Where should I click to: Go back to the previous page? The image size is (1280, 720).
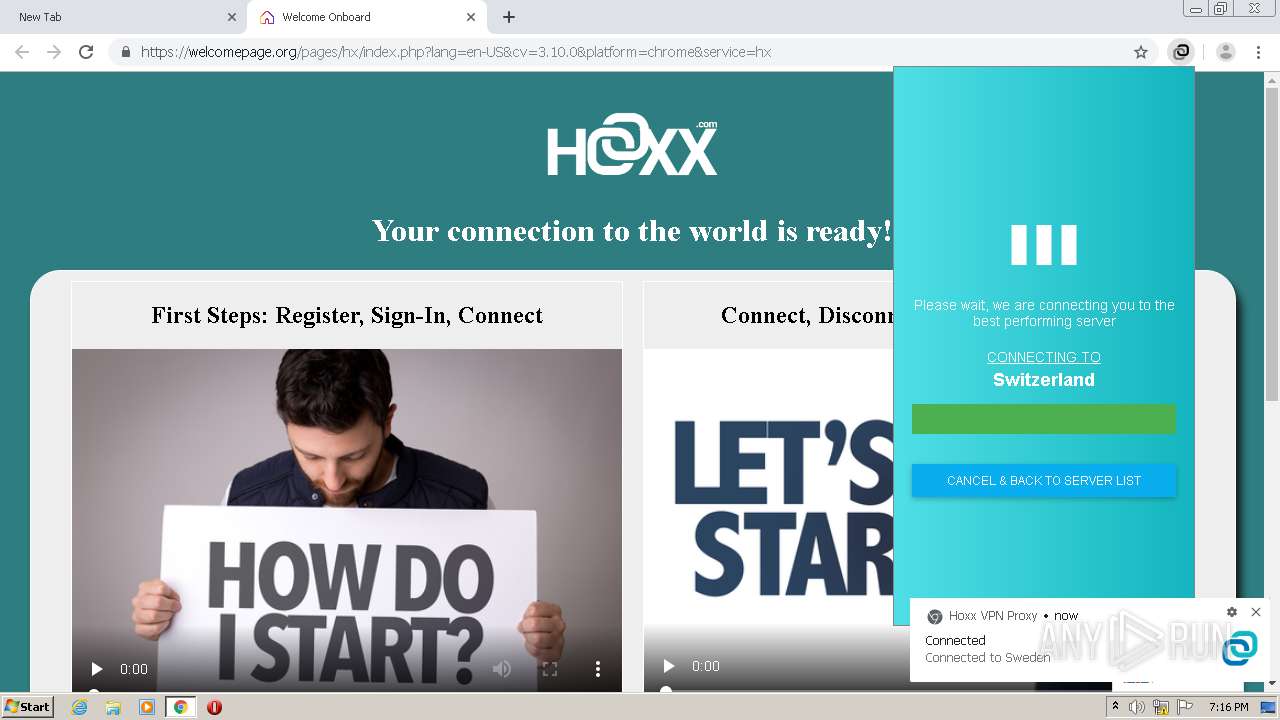(22, 52)
